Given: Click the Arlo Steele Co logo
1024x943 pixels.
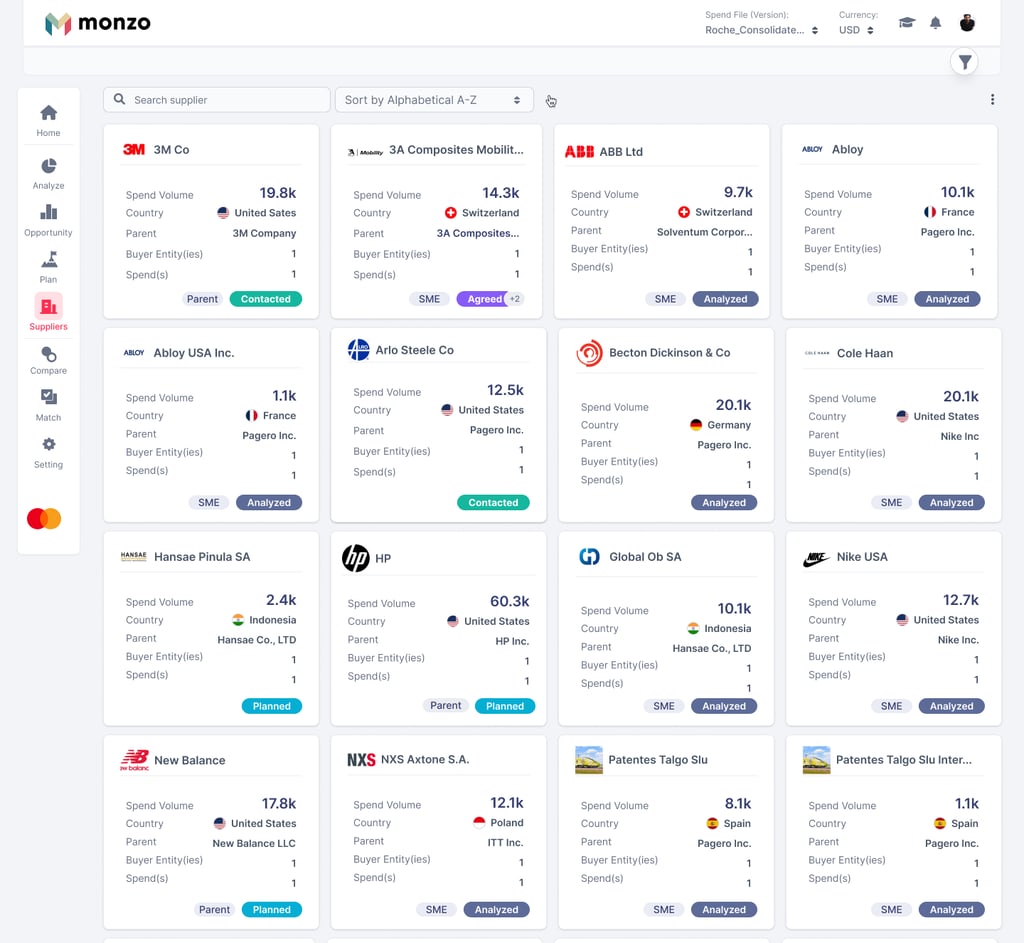Looking at the screenshot, I should 359,350.
